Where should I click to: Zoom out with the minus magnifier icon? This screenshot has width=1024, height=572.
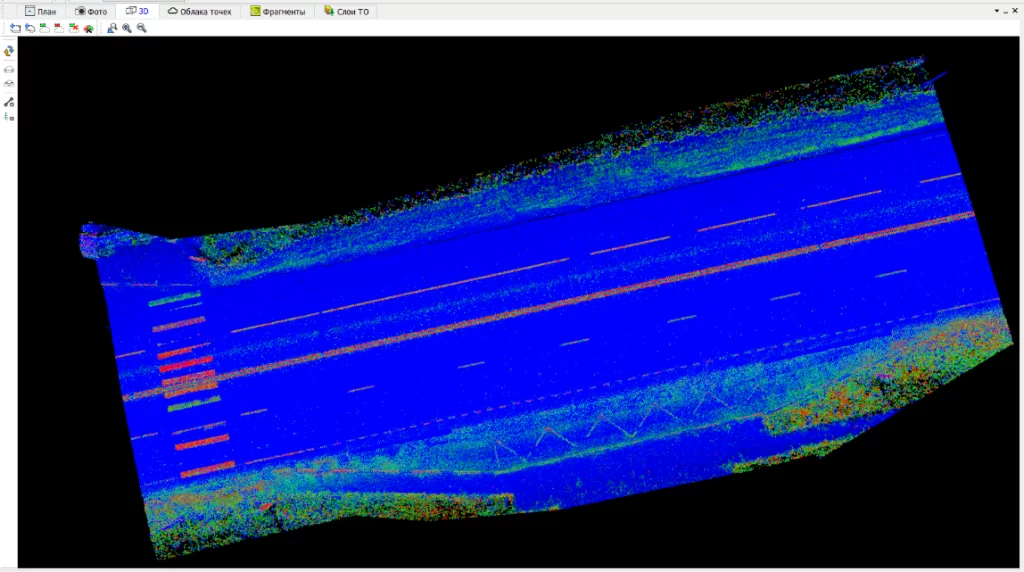point(142,28)
